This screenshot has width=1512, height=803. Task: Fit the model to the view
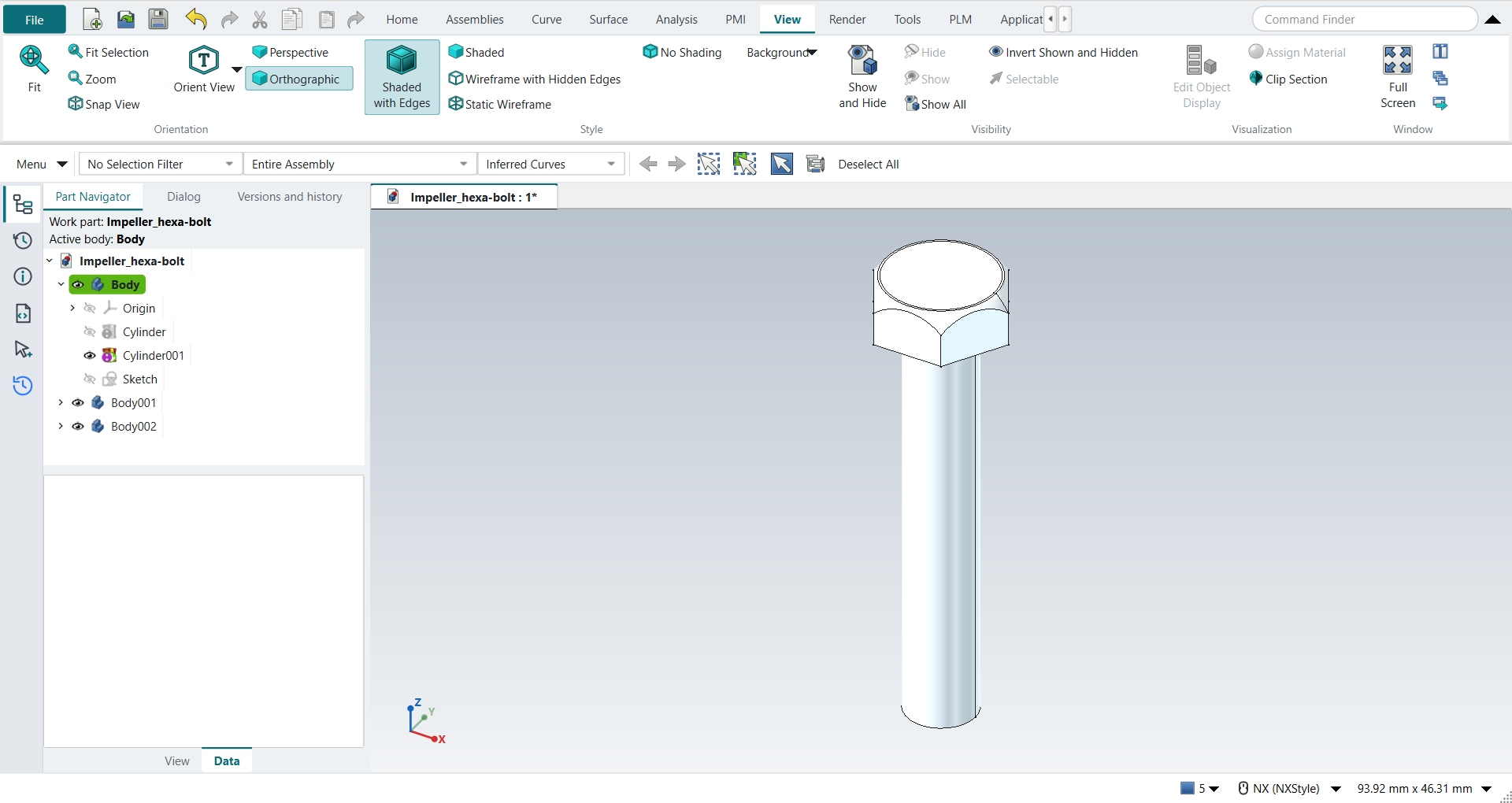click(x=34, y=69)
